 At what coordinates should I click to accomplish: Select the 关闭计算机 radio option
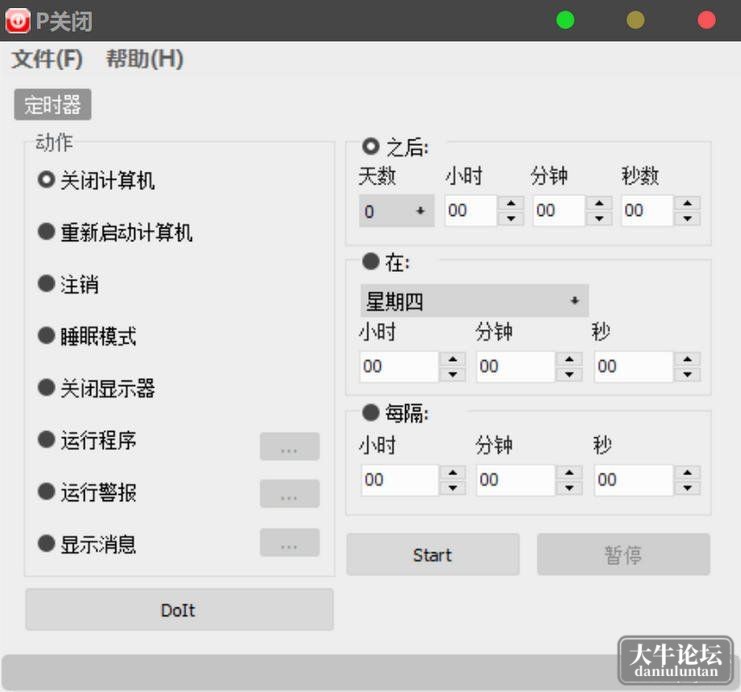[x=96, y=180]
